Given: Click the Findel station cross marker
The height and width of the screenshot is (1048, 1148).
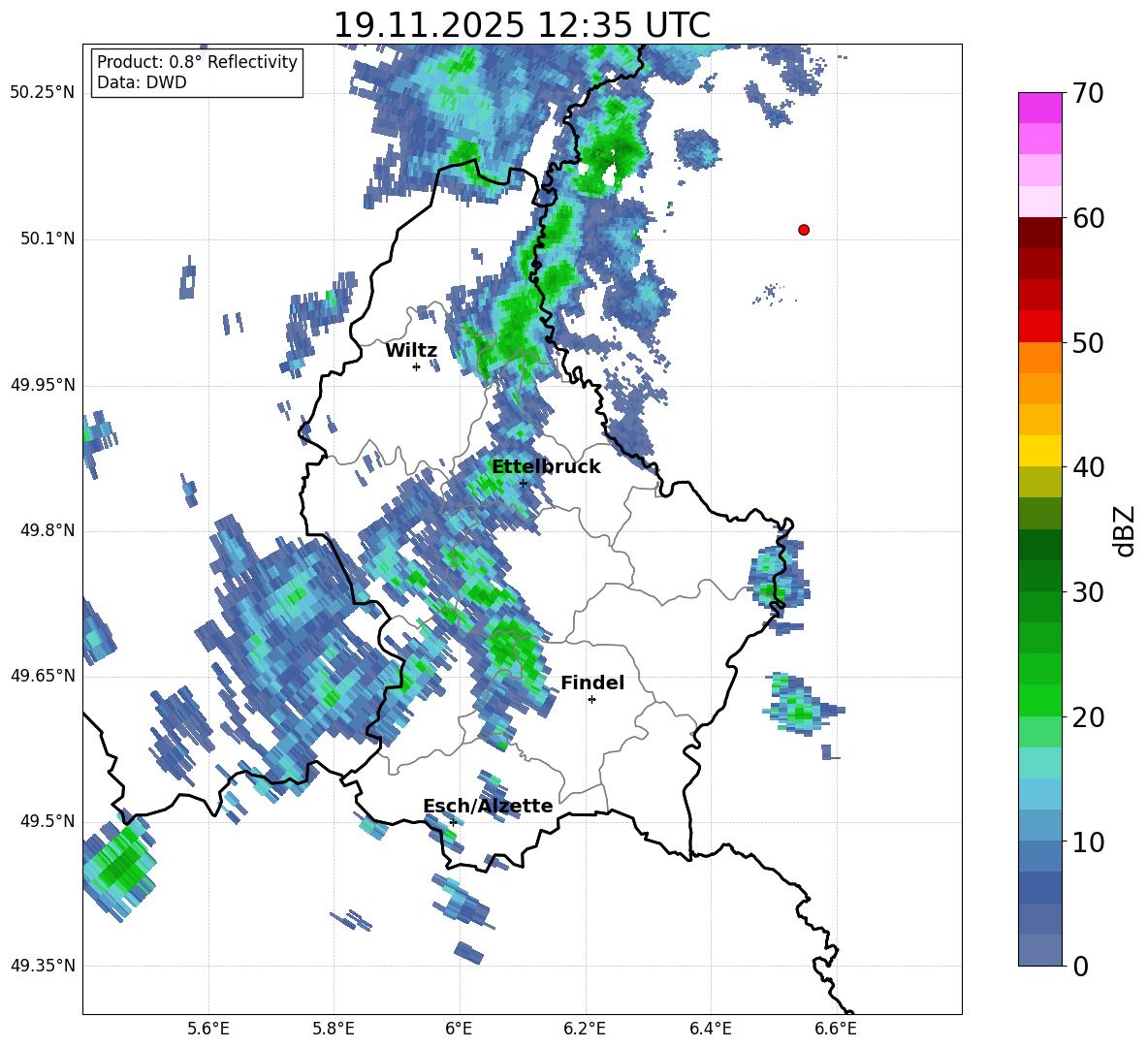Looking at the screenshot, I should click(x=591, y=700).
